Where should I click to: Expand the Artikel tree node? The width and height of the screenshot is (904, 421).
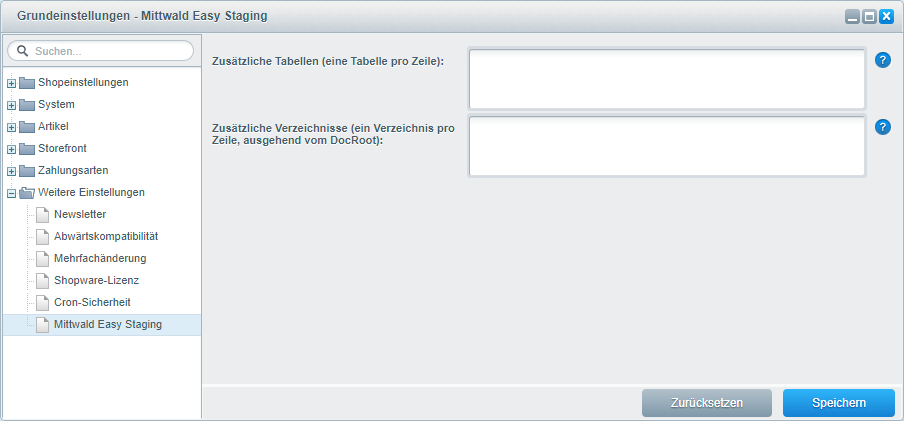[12, 127]
